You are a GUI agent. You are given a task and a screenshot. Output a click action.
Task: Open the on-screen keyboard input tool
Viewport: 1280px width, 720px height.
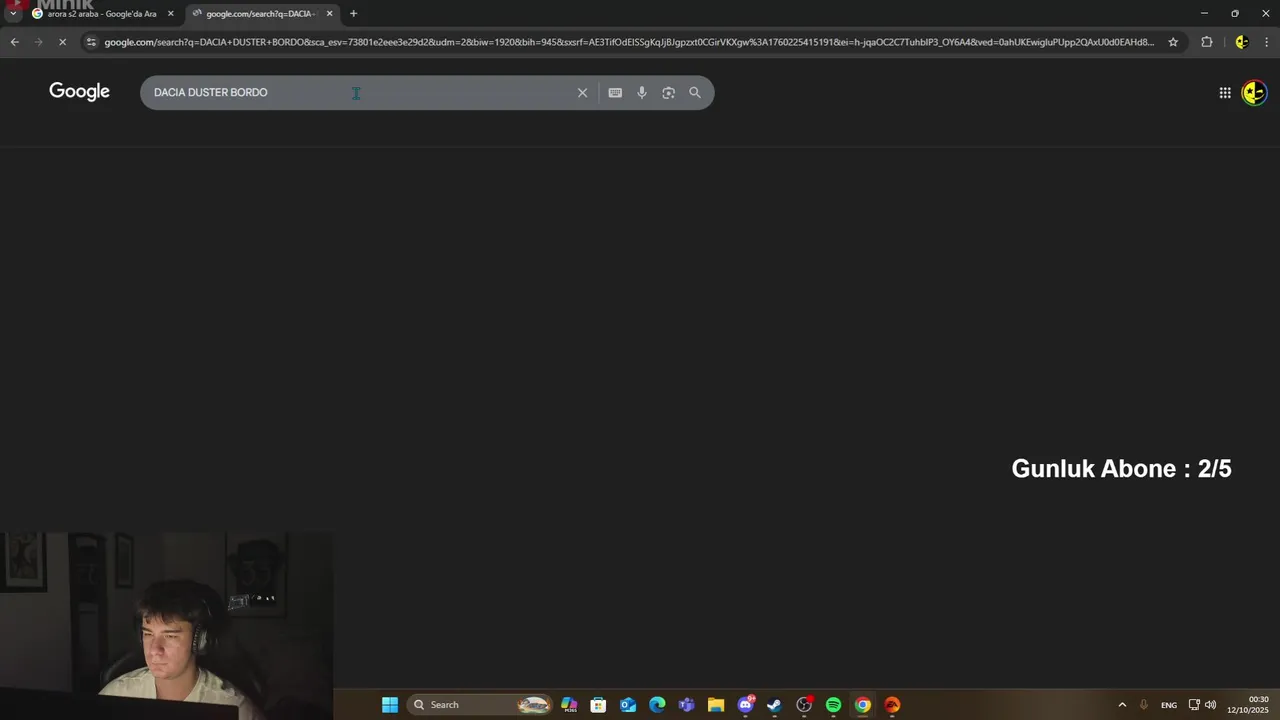point(615,93)
